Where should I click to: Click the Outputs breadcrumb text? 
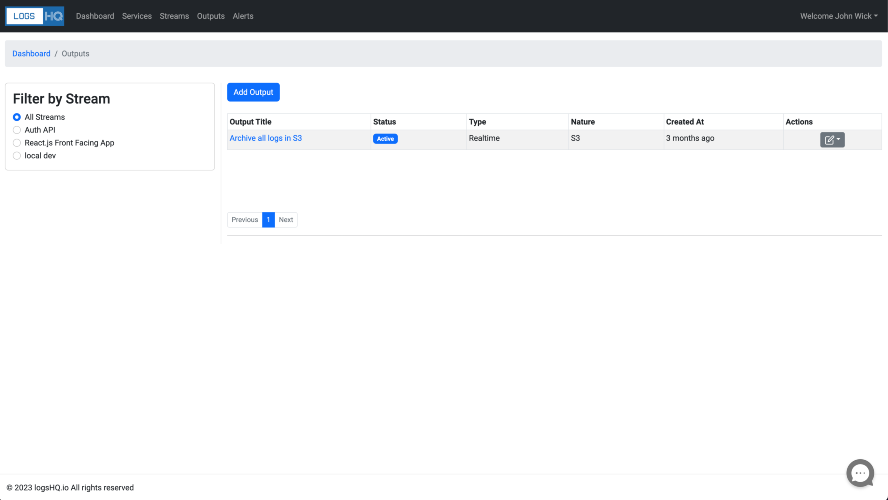point(75,53)
